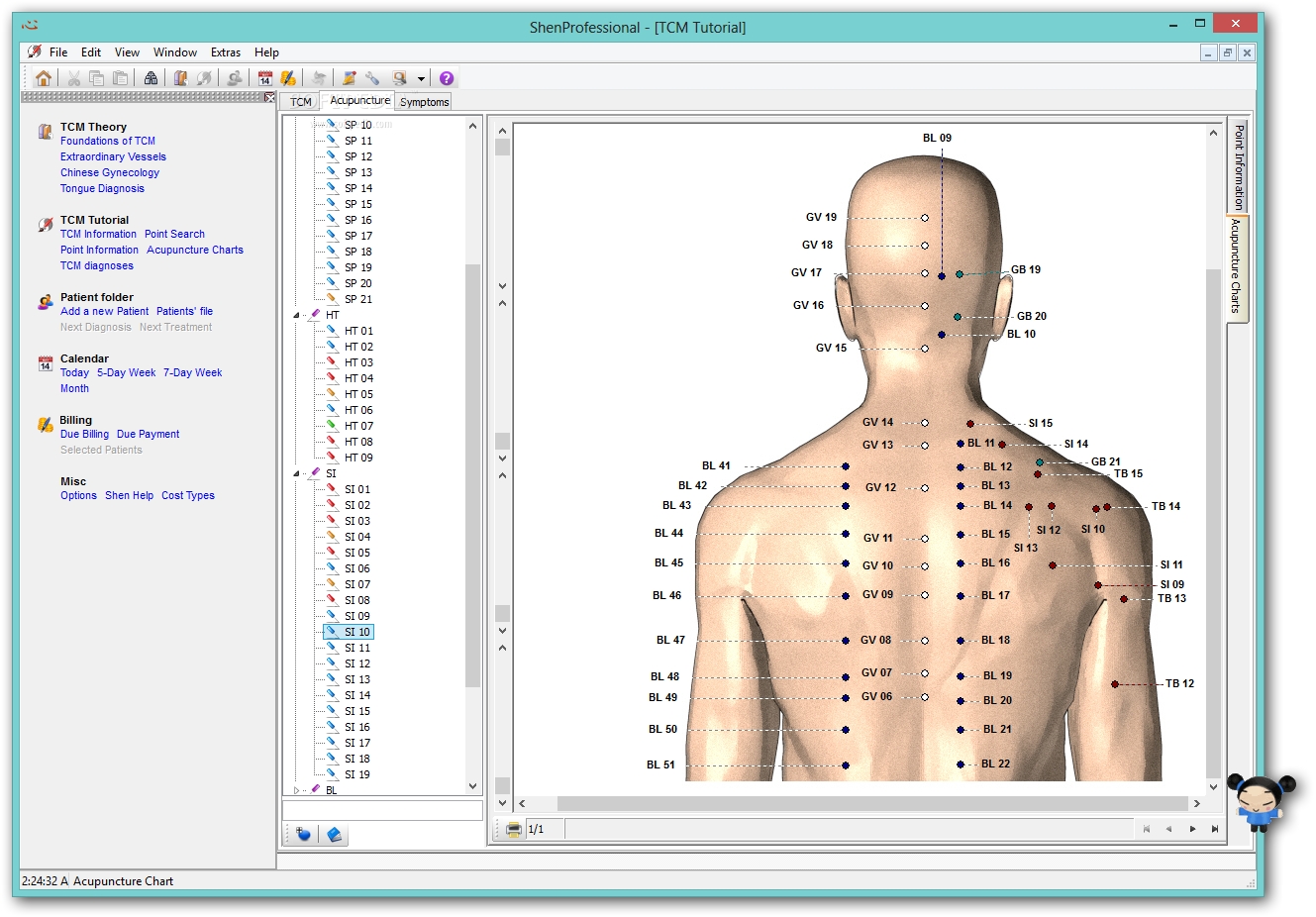Screen dimensions: 1316x917
Task: Click the chart vertical scrollbar up arrow
Action: pyautogui.click(x=1214, y=133)
